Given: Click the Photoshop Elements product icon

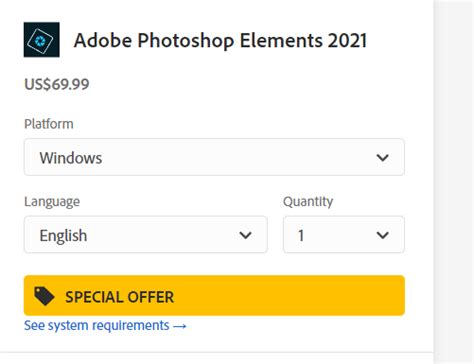Looking at the screenshot, I should click(42, 40).
